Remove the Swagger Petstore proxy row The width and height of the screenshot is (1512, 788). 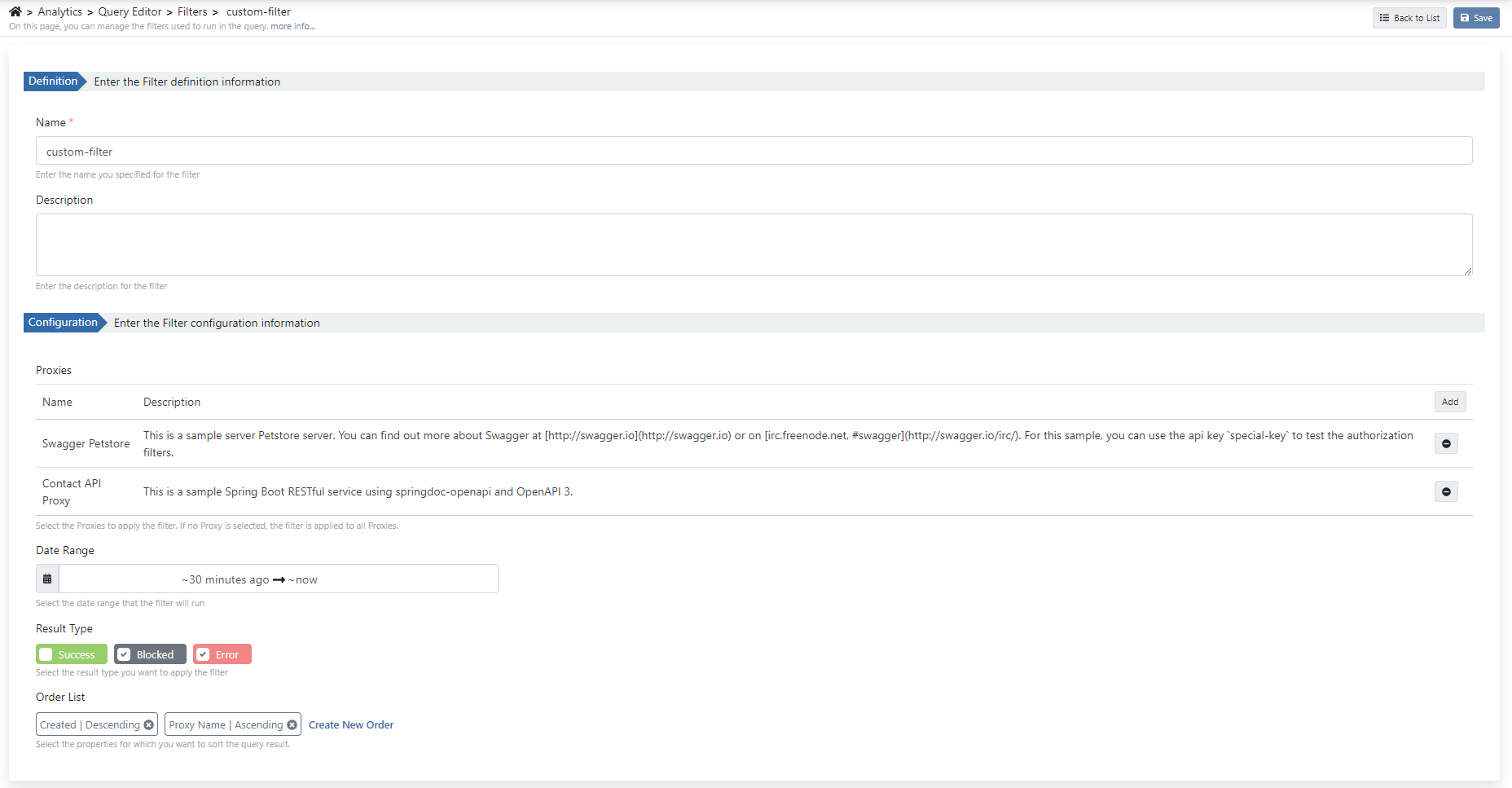point(1446,444)
